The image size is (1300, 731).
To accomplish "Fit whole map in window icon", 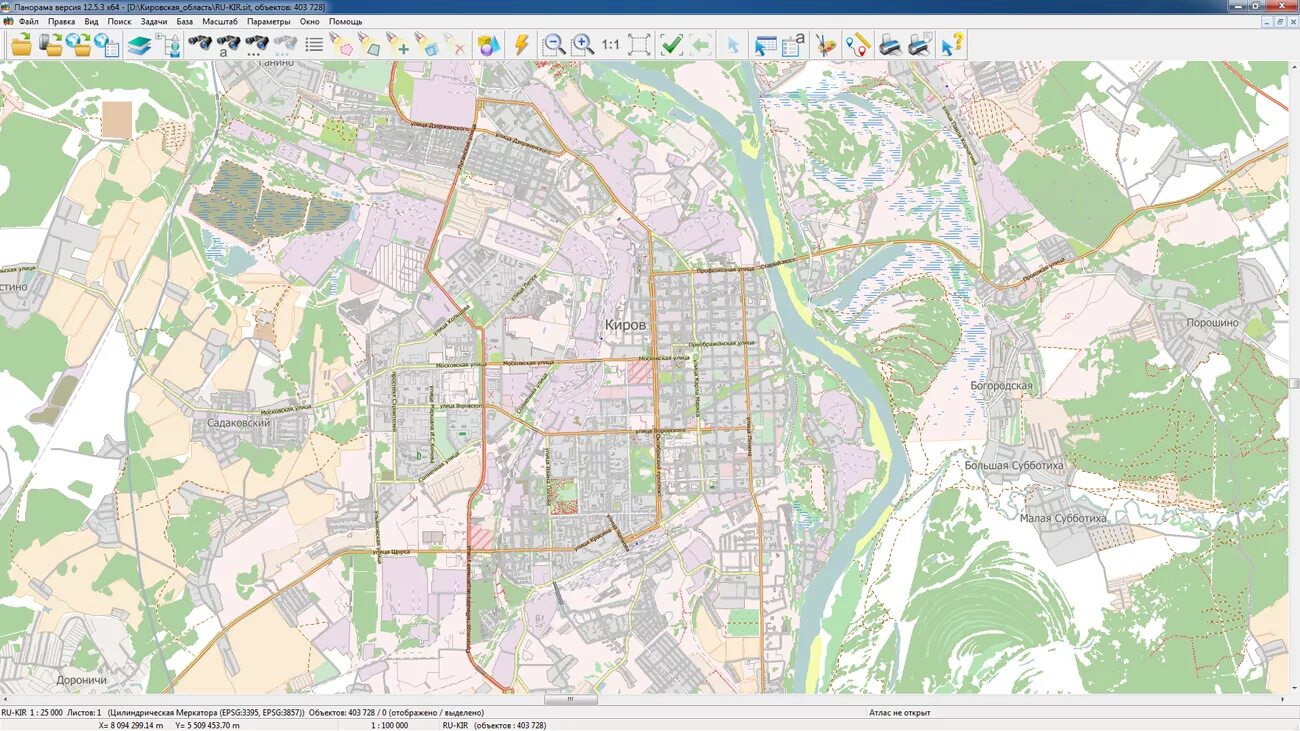I will tap(640, 44).
